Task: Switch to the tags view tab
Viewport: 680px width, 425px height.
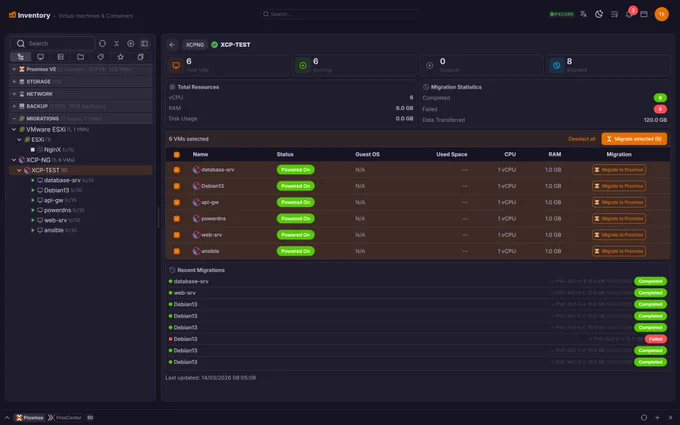Action: coord(100,57)
